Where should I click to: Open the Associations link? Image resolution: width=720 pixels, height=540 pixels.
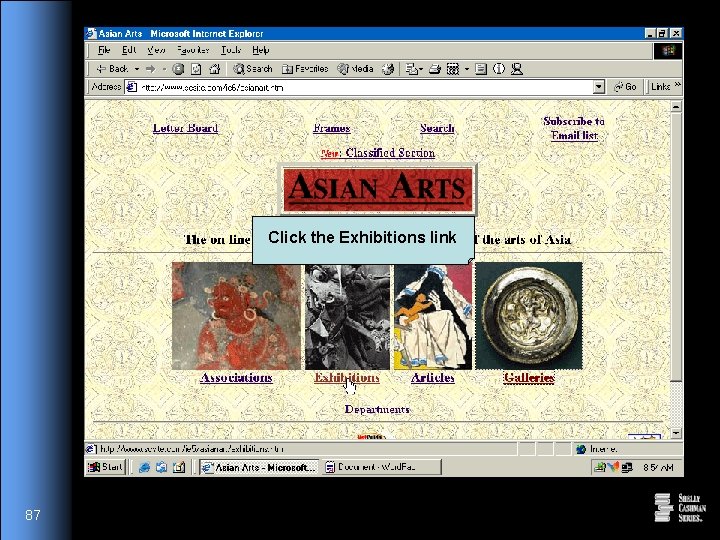click(x=236, y=377)
